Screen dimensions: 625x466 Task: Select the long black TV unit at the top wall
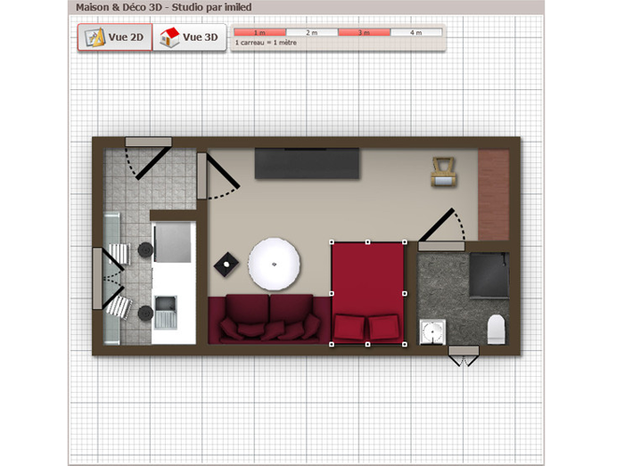307,163
